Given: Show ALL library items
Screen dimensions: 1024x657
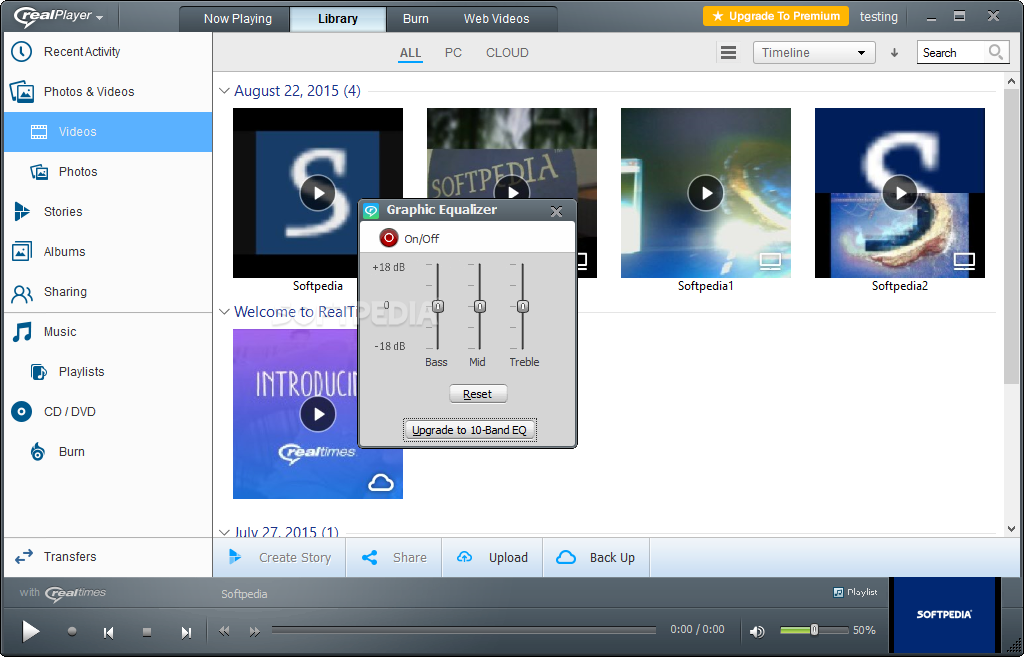Looking at the screenshot, I should pyautogui.click(x=410, y=53).
